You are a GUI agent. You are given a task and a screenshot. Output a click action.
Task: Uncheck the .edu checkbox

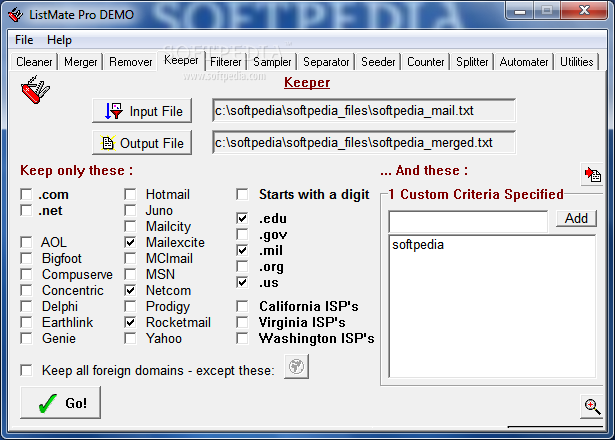point(242,218)
